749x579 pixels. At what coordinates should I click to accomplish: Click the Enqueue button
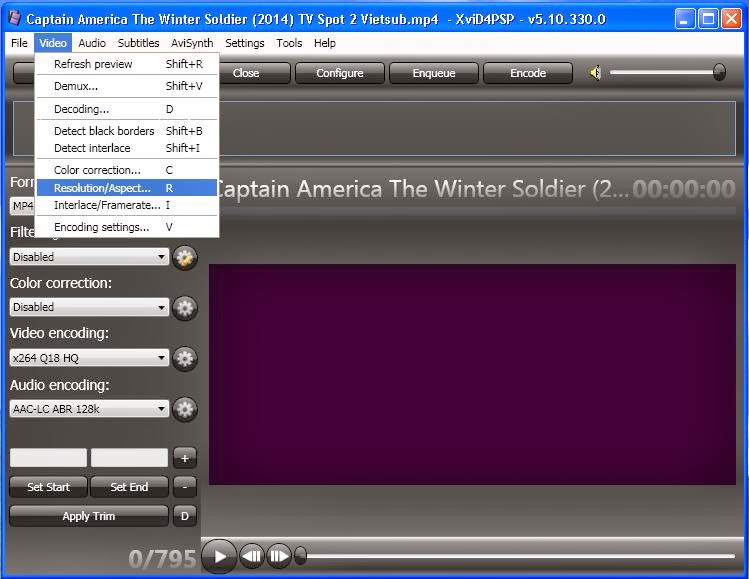tap(434, 73)
